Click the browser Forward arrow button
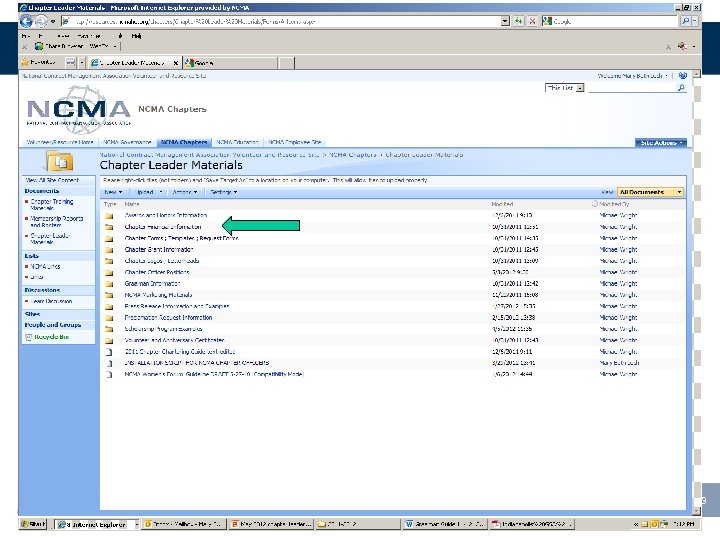Image resolution: width=720 pixels, height=540 pixels. [41, 21]
